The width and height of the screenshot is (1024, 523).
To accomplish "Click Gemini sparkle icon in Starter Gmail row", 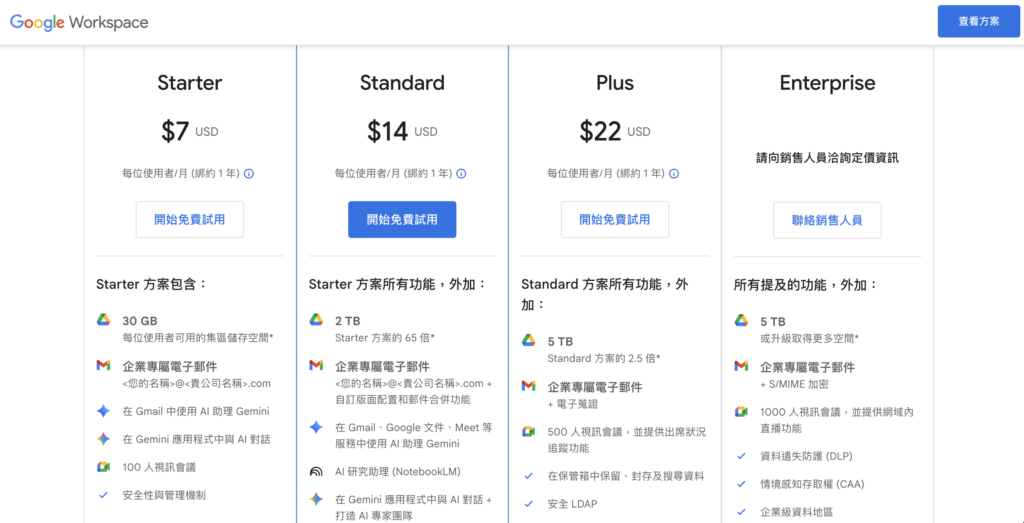I will pyautogui.click(x=103, y=411).
